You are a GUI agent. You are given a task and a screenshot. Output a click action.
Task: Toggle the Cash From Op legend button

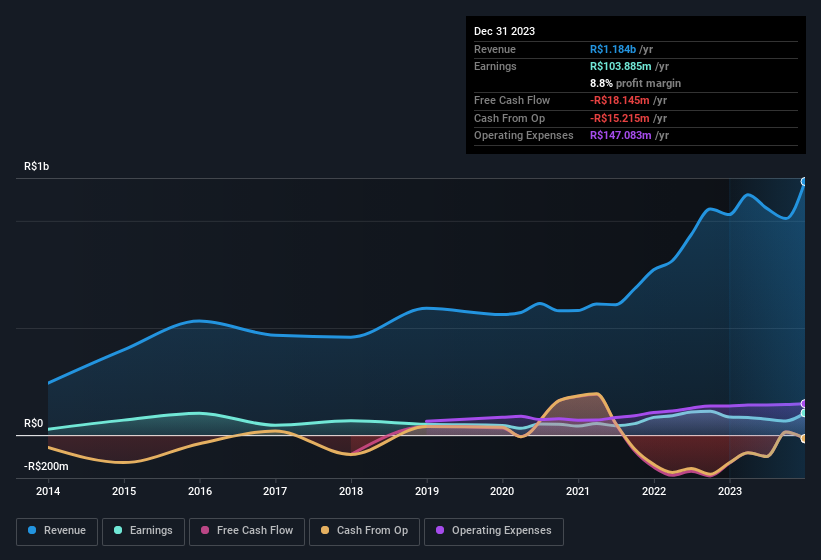364,531
